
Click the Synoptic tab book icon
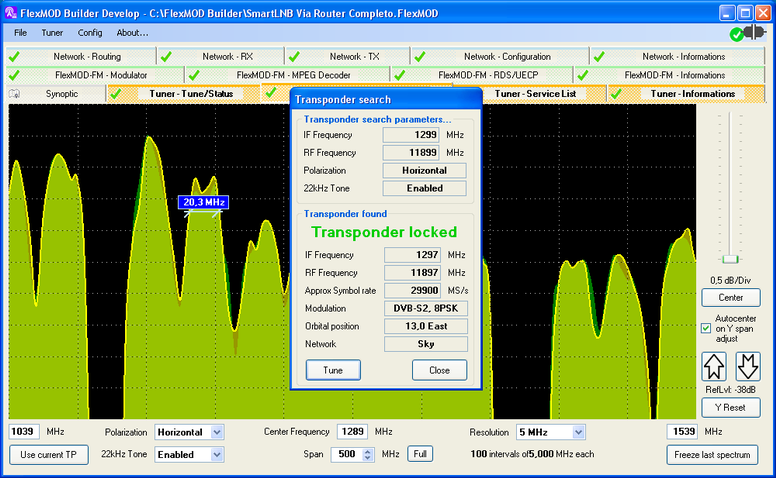14,94
